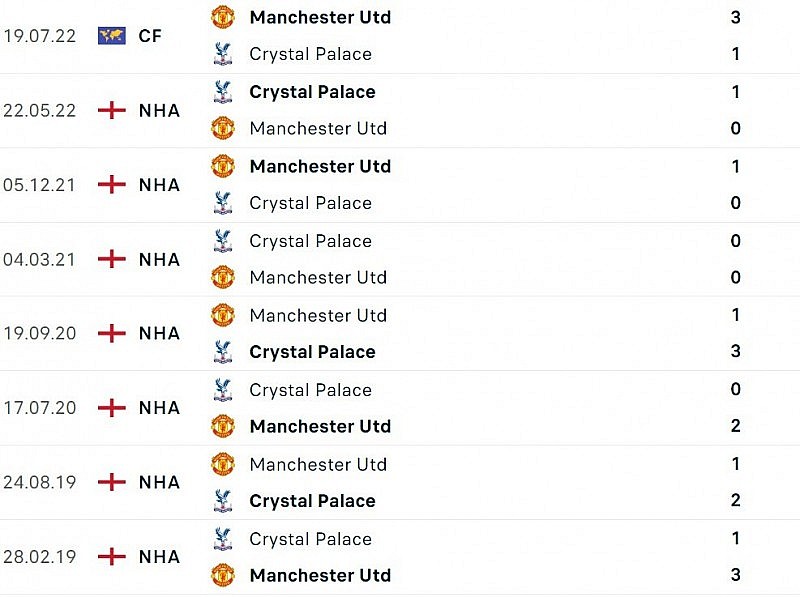
Task: Click the England flag on the 17.07.20 row
Action: [x=111, y=408]
